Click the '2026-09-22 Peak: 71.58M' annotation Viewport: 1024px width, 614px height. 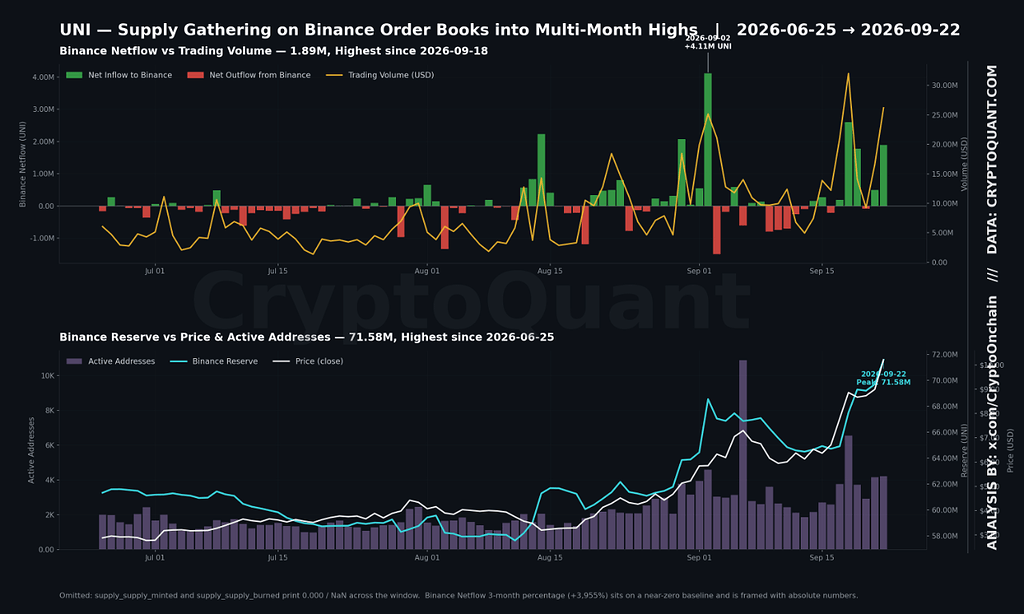[883, 378]
